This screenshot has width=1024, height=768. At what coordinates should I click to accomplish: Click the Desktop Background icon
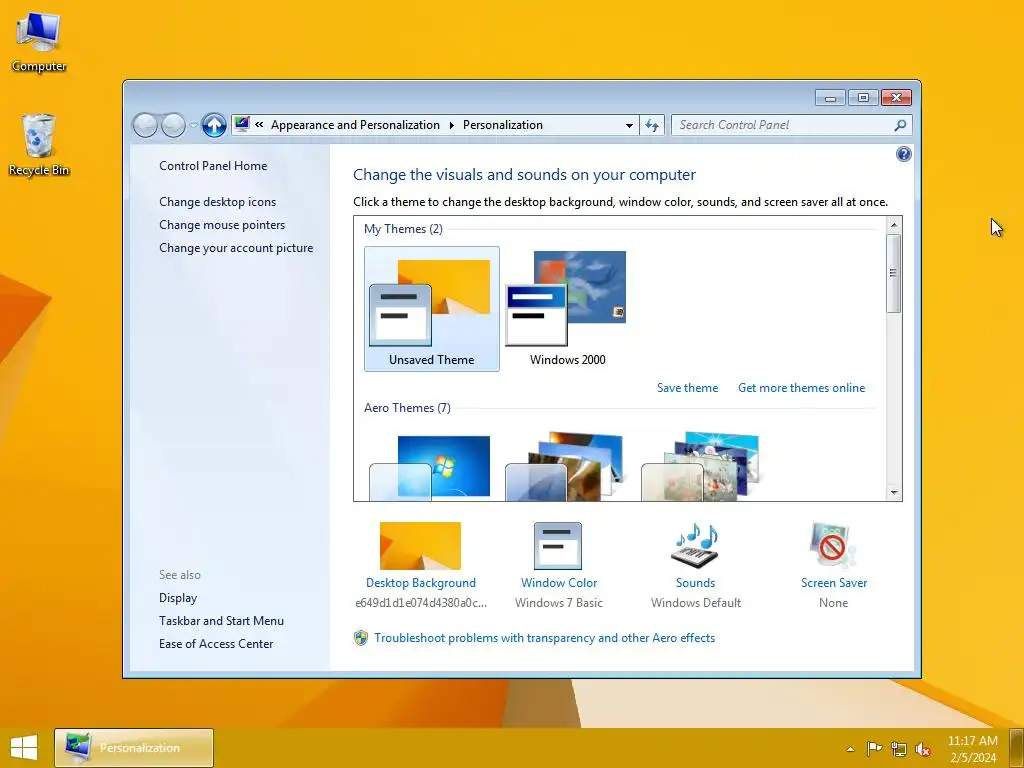[421, 546]
